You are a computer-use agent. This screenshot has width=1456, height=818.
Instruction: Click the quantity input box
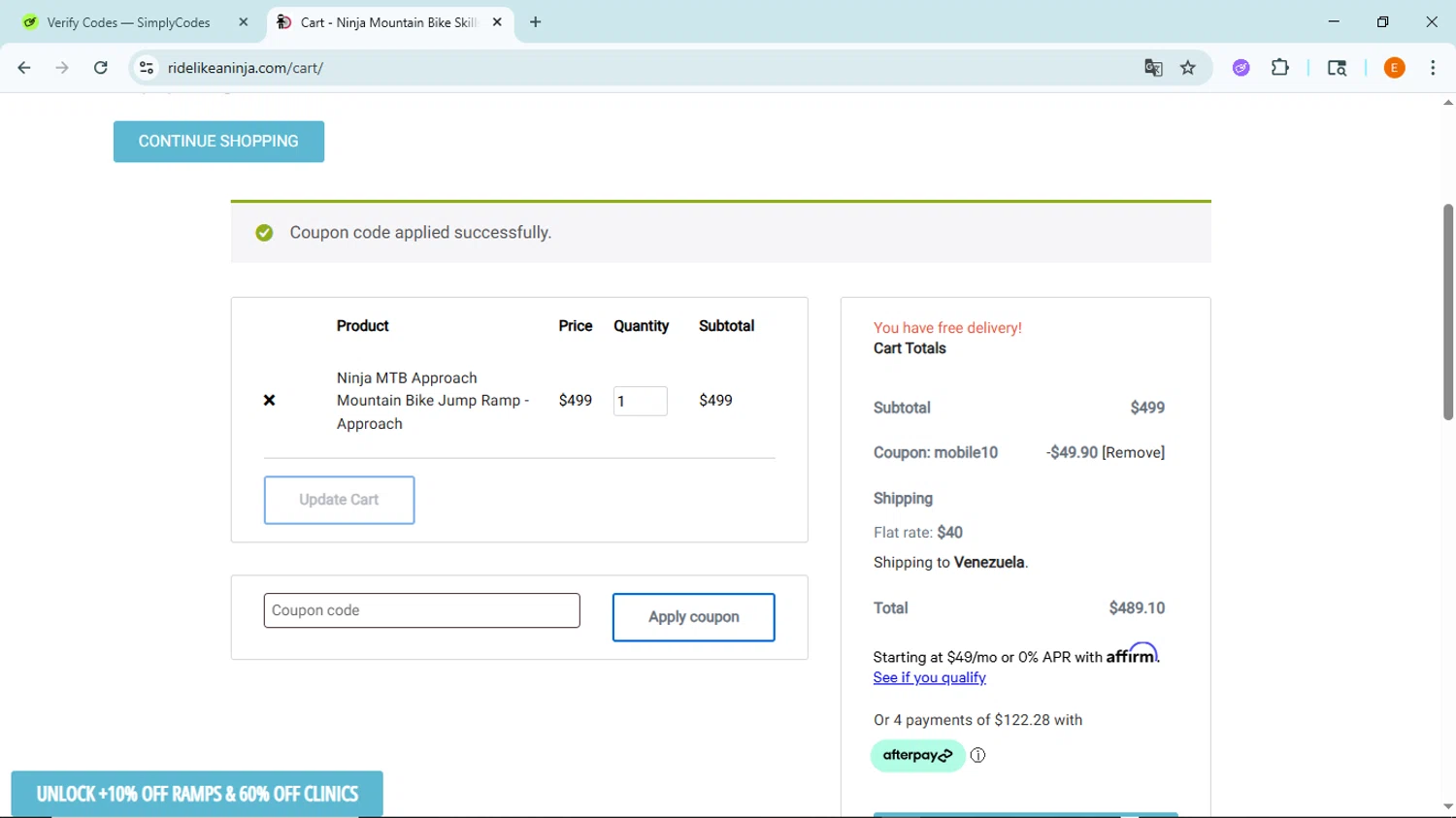640,401
